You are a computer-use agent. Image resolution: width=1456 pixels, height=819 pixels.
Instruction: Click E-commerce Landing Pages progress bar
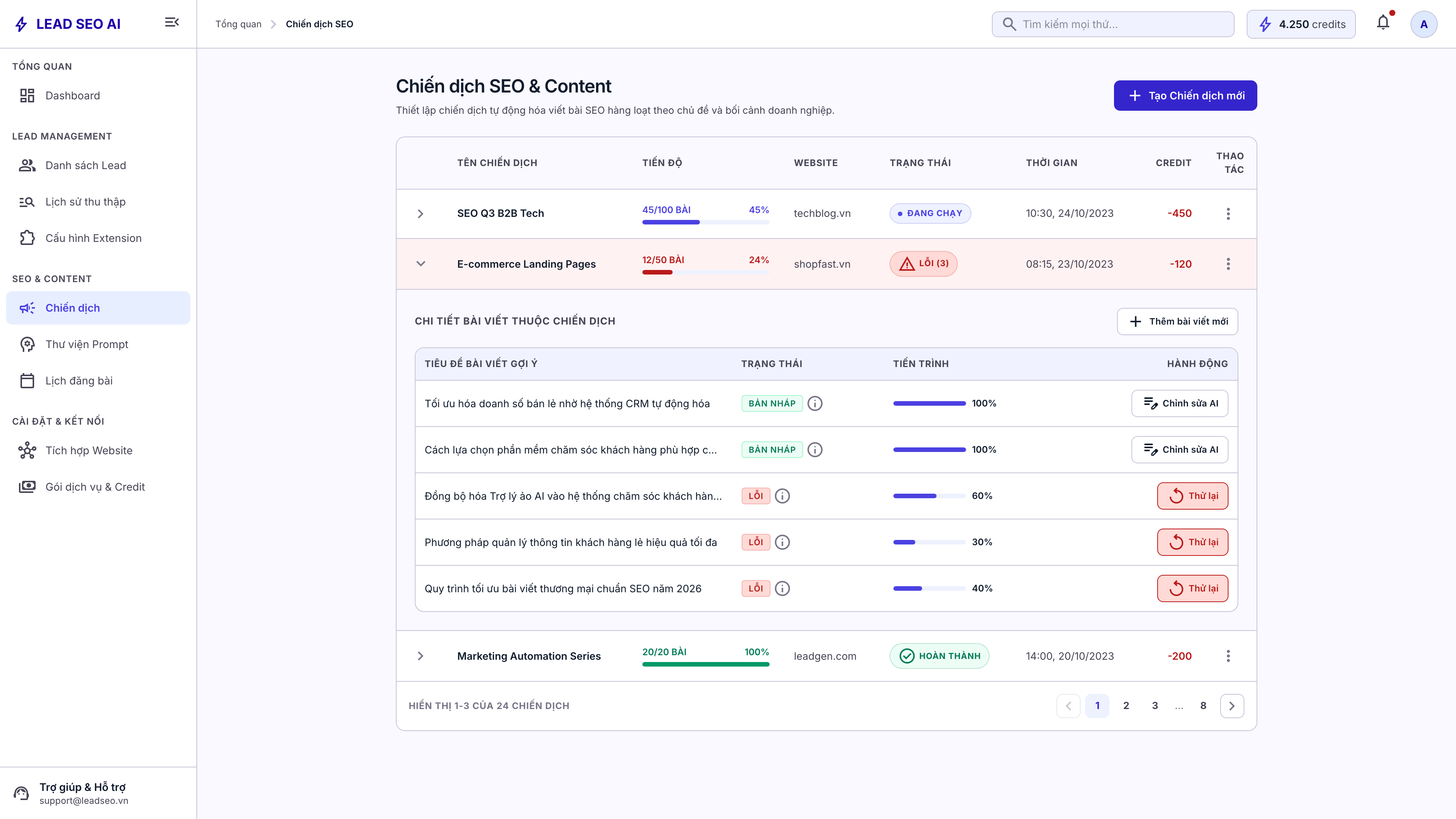point(705,273)
